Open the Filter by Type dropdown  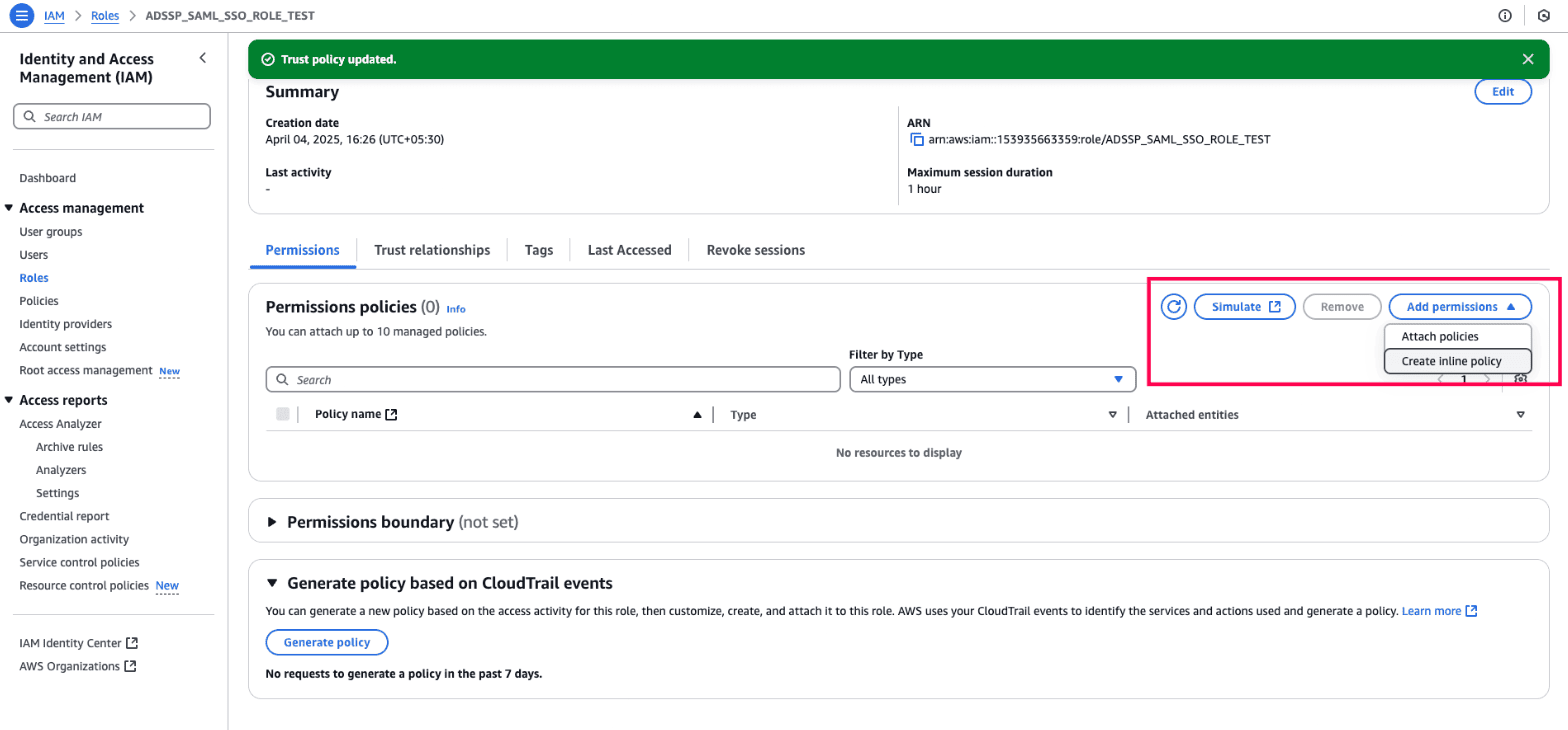(992, 380)
